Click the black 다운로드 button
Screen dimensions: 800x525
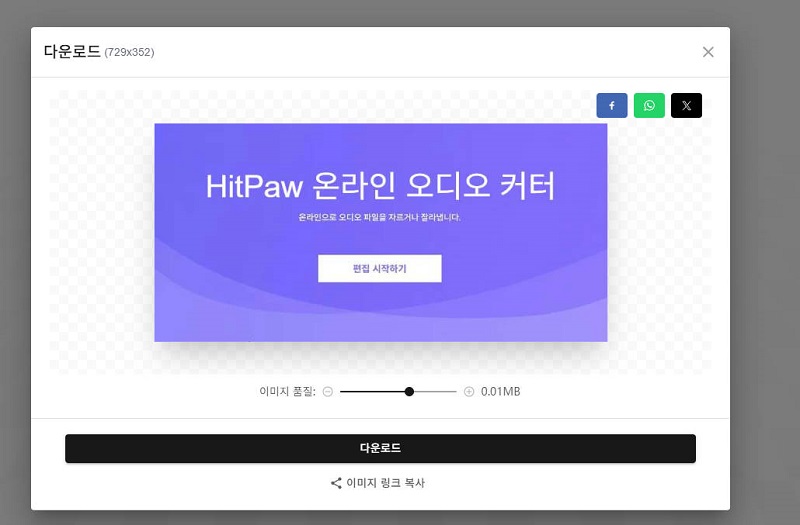coord(380,448)
